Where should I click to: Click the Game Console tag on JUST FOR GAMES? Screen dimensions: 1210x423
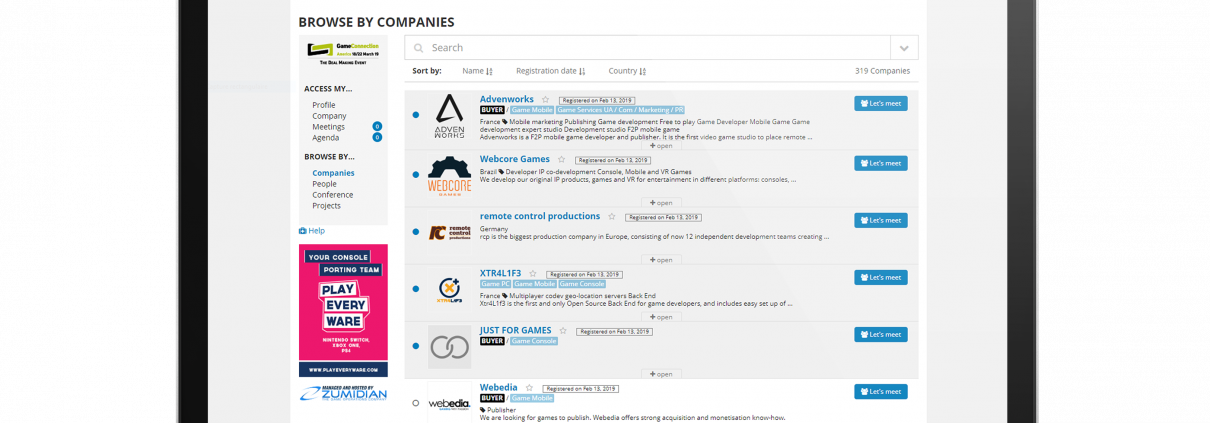tap(535, 341)
